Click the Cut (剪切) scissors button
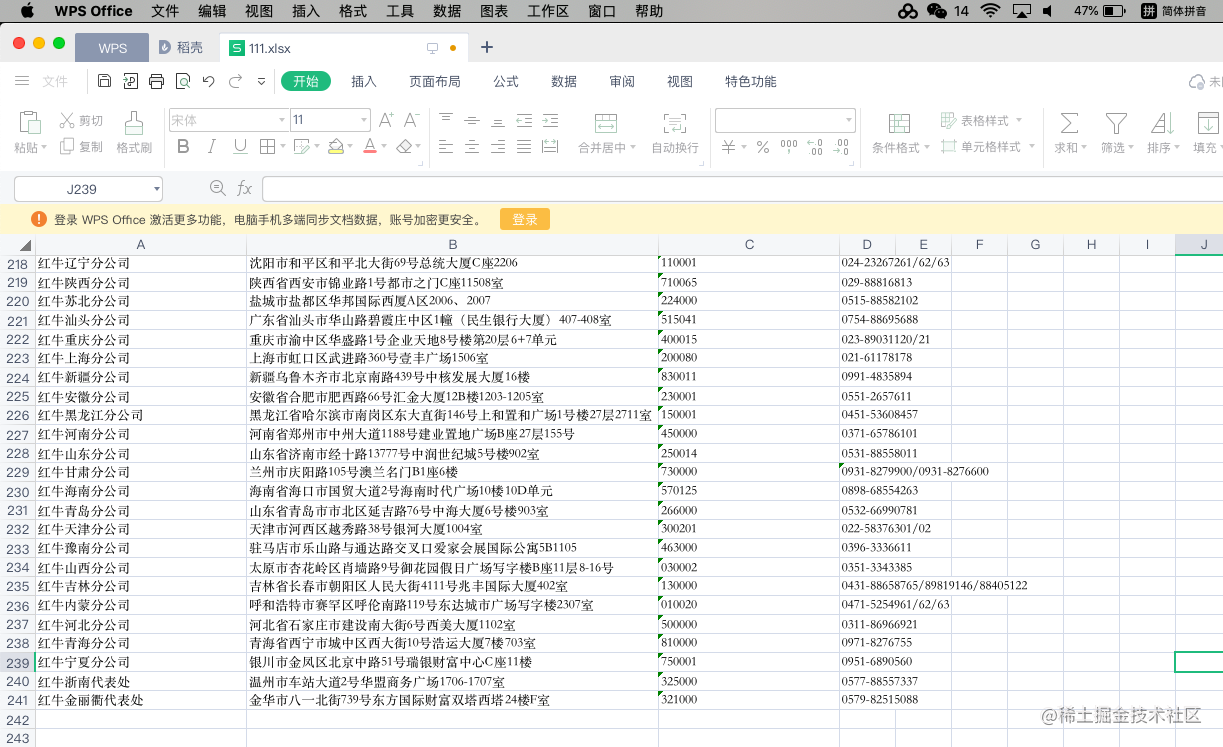 81,120
